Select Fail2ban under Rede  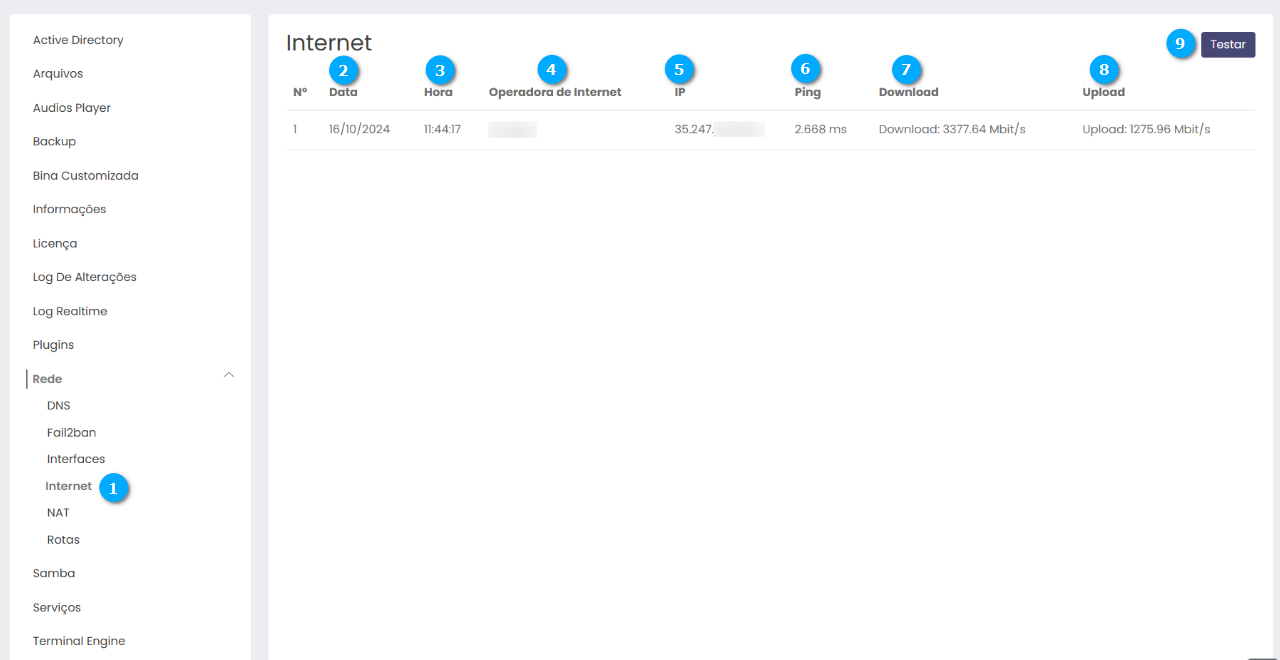(x=71, y=433)
